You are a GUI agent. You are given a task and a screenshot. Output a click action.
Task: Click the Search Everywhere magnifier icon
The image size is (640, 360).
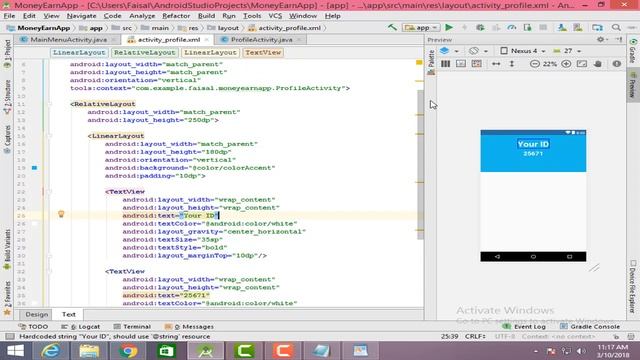coord(616,27)
